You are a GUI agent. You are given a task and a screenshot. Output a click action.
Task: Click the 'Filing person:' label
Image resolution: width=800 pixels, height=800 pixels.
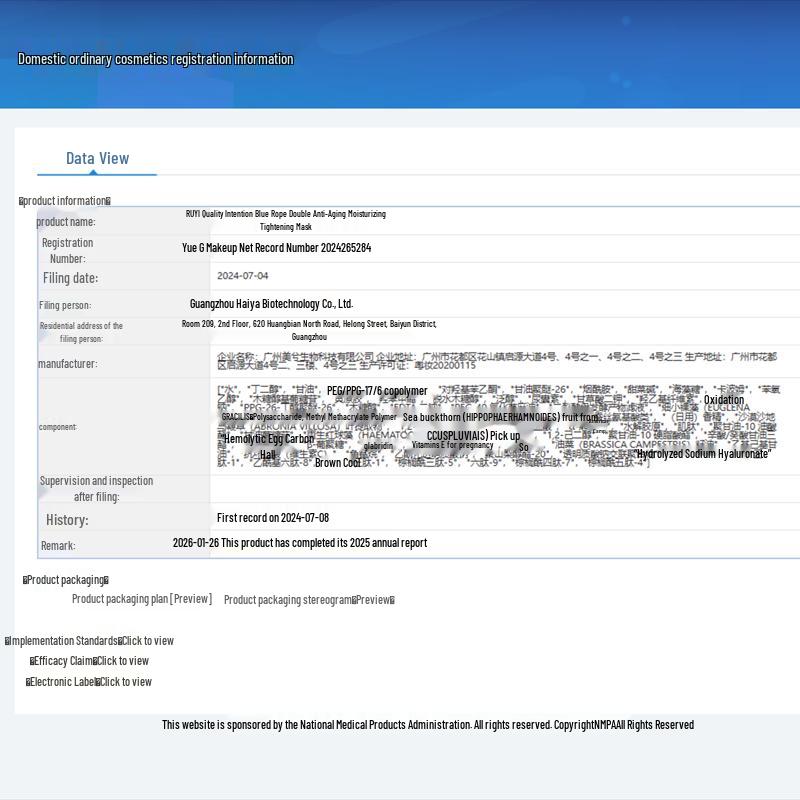click(x=65, y=305)
